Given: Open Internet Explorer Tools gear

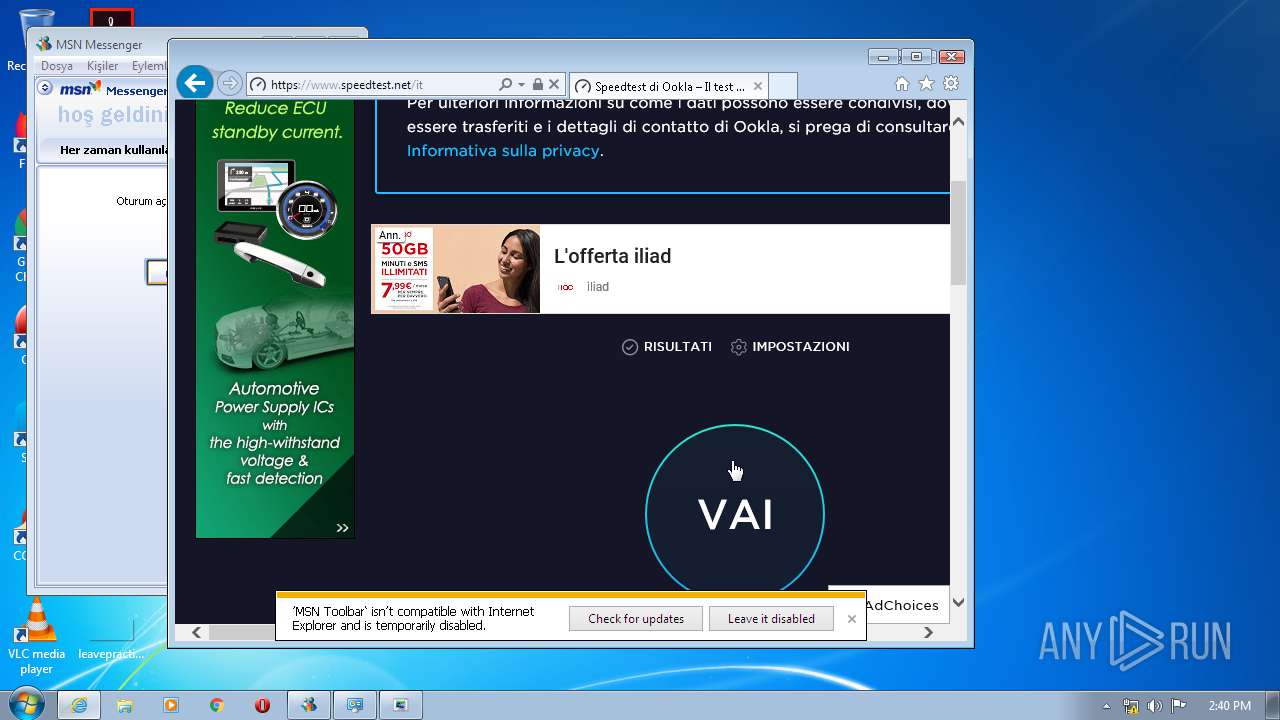Looking at the screenshot, I should click(951, 84).
